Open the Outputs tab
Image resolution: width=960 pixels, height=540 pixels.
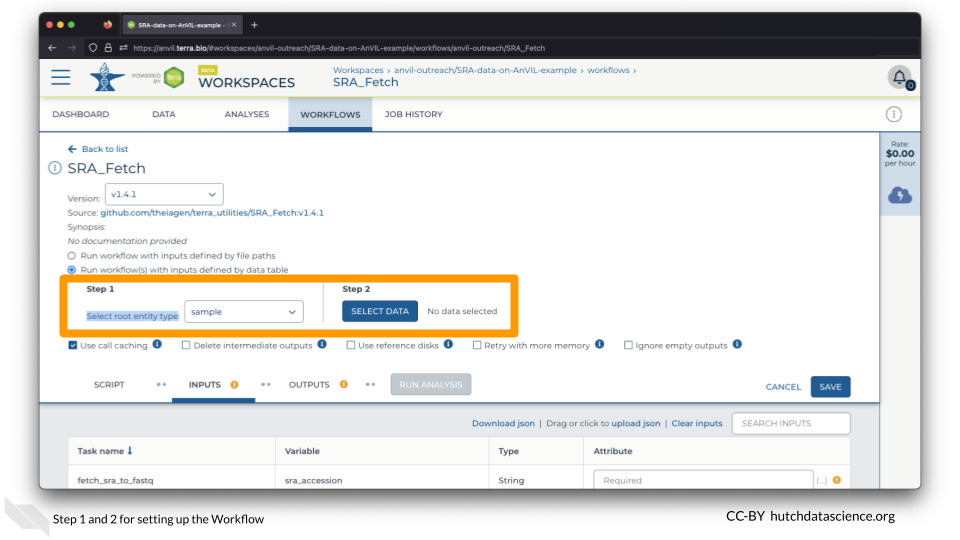pos(309,385)
